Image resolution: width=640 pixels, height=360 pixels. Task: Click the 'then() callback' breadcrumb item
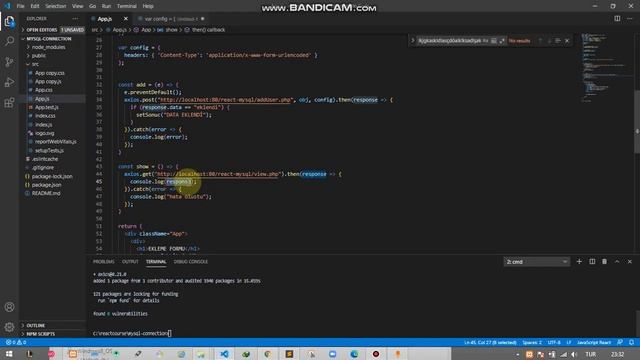tap(208, 30)
